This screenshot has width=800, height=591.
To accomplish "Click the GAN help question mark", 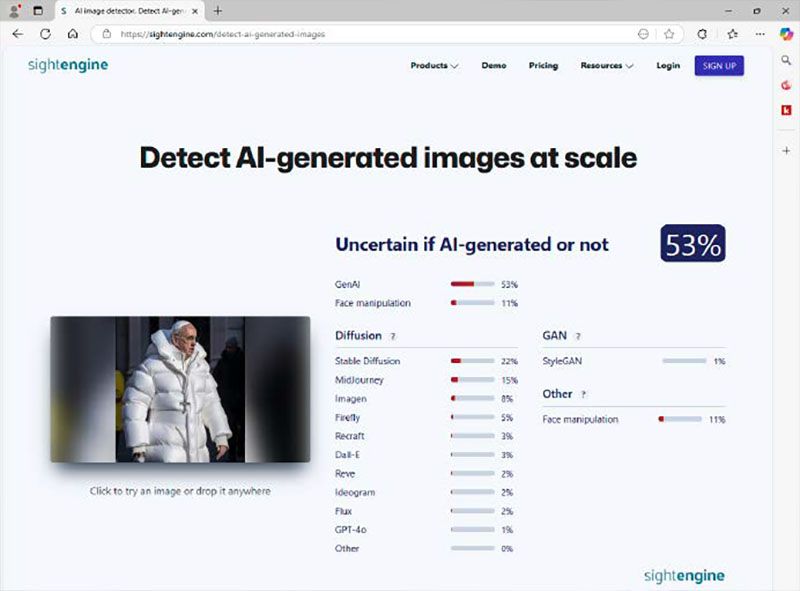I will (578, 336).
